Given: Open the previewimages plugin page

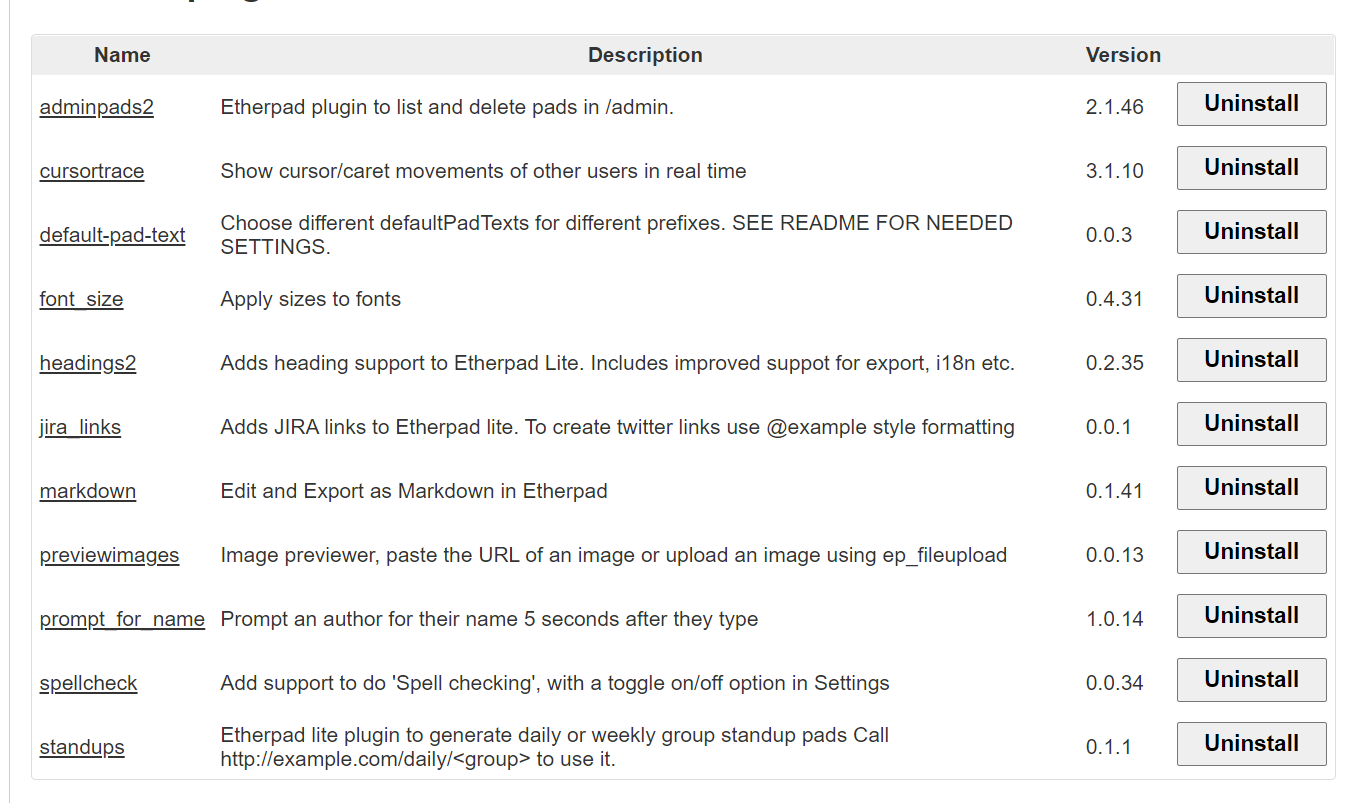Looking at the screenshot, I should pyautogui.click(x=109, y=555).
